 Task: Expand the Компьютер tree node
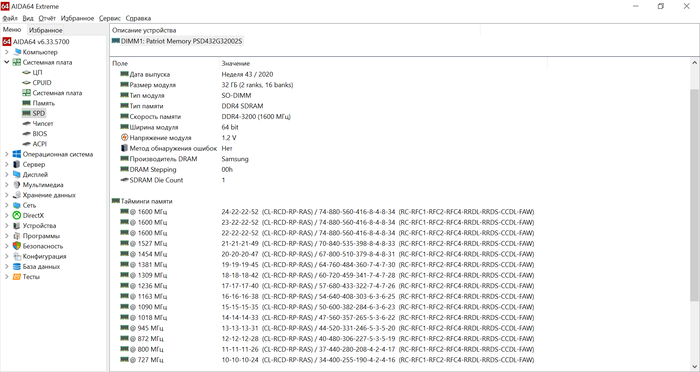coord(6,52)
